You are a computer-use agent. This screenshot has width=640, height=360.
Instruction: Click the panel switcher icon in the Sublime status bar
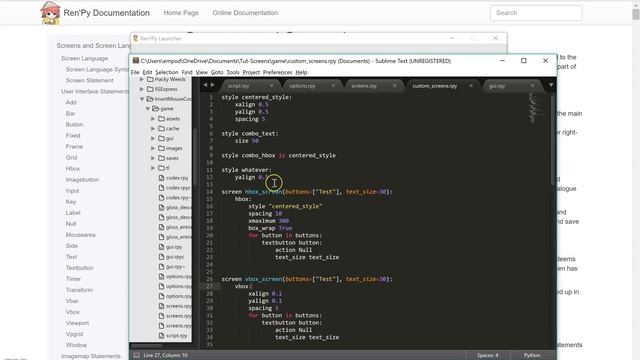[136, 355]
